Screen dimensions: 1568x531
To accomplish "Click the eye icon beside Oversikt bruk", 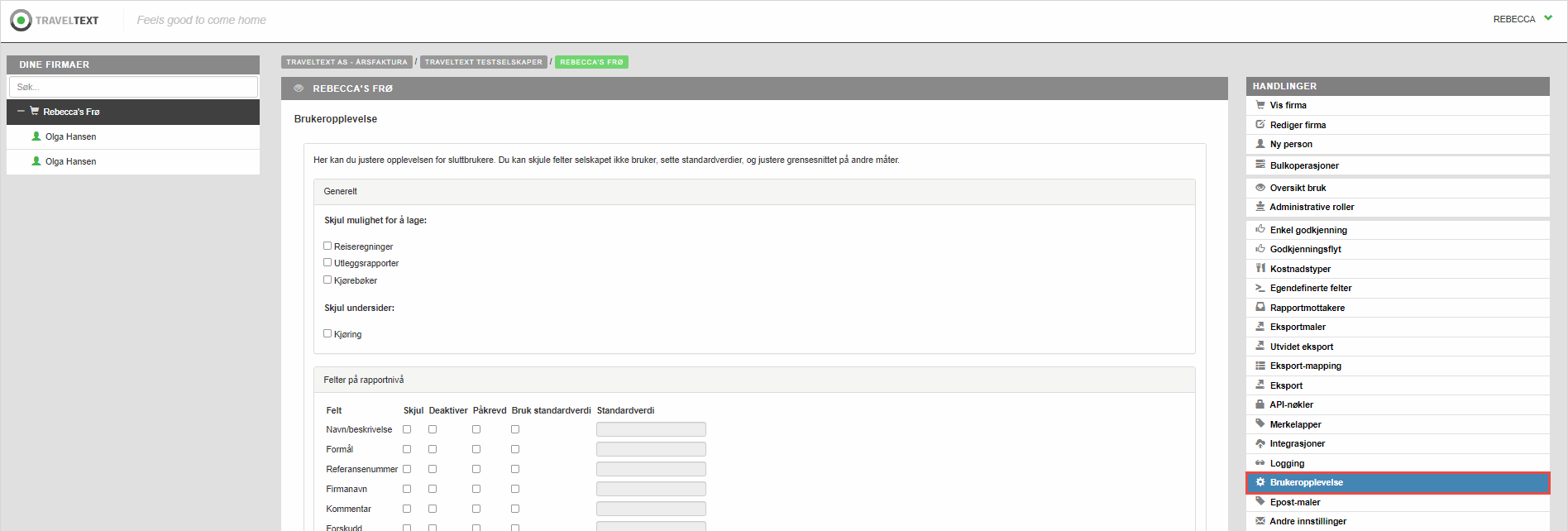I will point(1260,188).
